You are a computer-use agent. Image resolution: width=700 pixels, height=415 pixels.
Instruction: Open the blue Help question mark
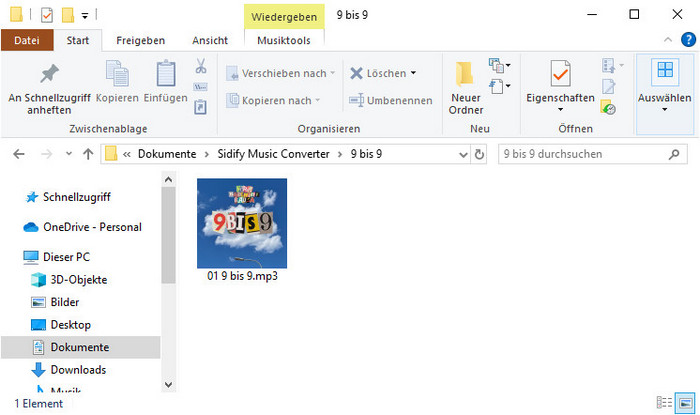[688, 40]
